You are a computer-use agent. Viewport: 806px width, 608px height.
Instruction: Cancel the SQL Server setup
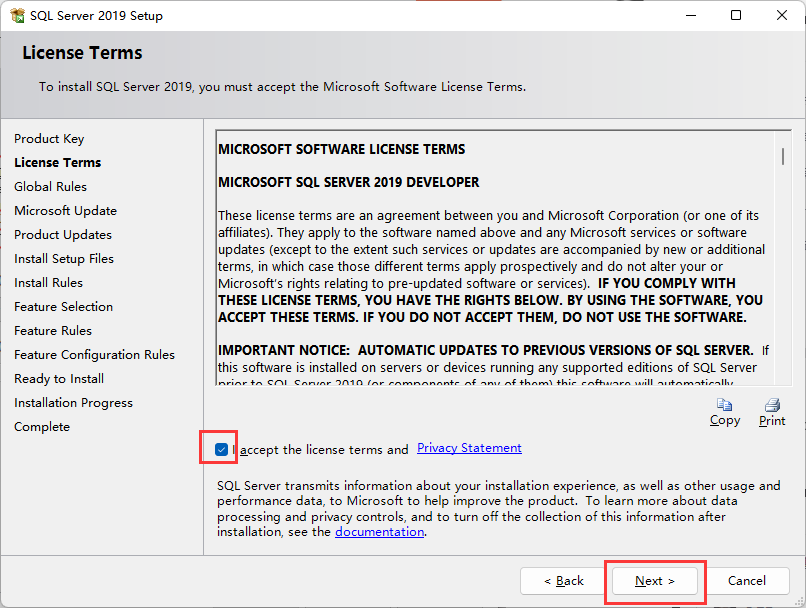click(746, 581)
